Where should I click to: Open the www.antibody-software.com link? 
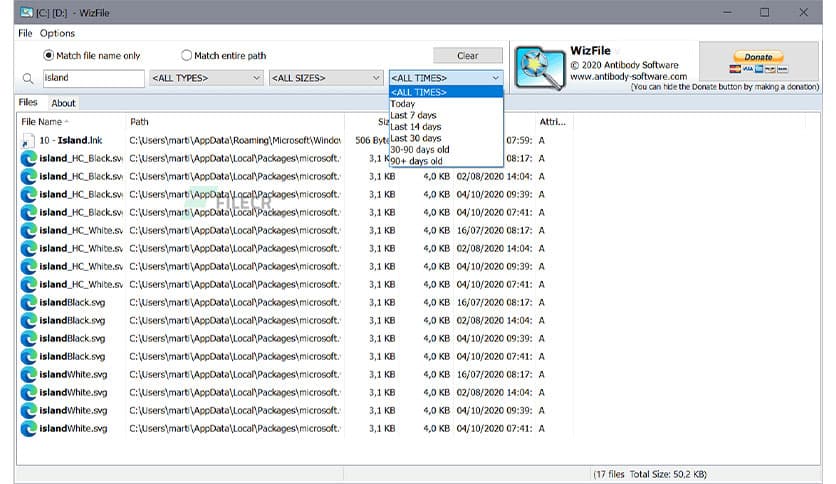629,76
